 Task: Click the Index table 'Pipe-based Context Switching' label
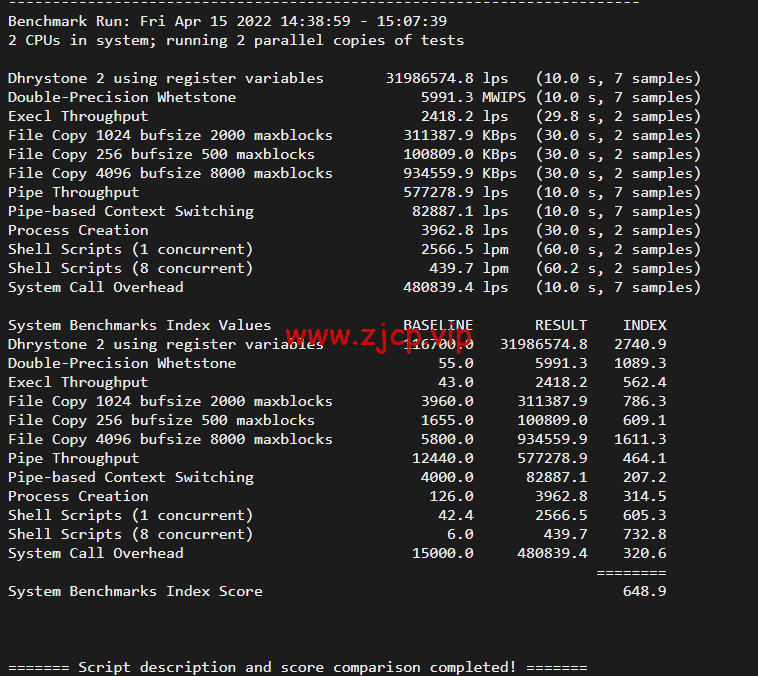pos(131,477)
